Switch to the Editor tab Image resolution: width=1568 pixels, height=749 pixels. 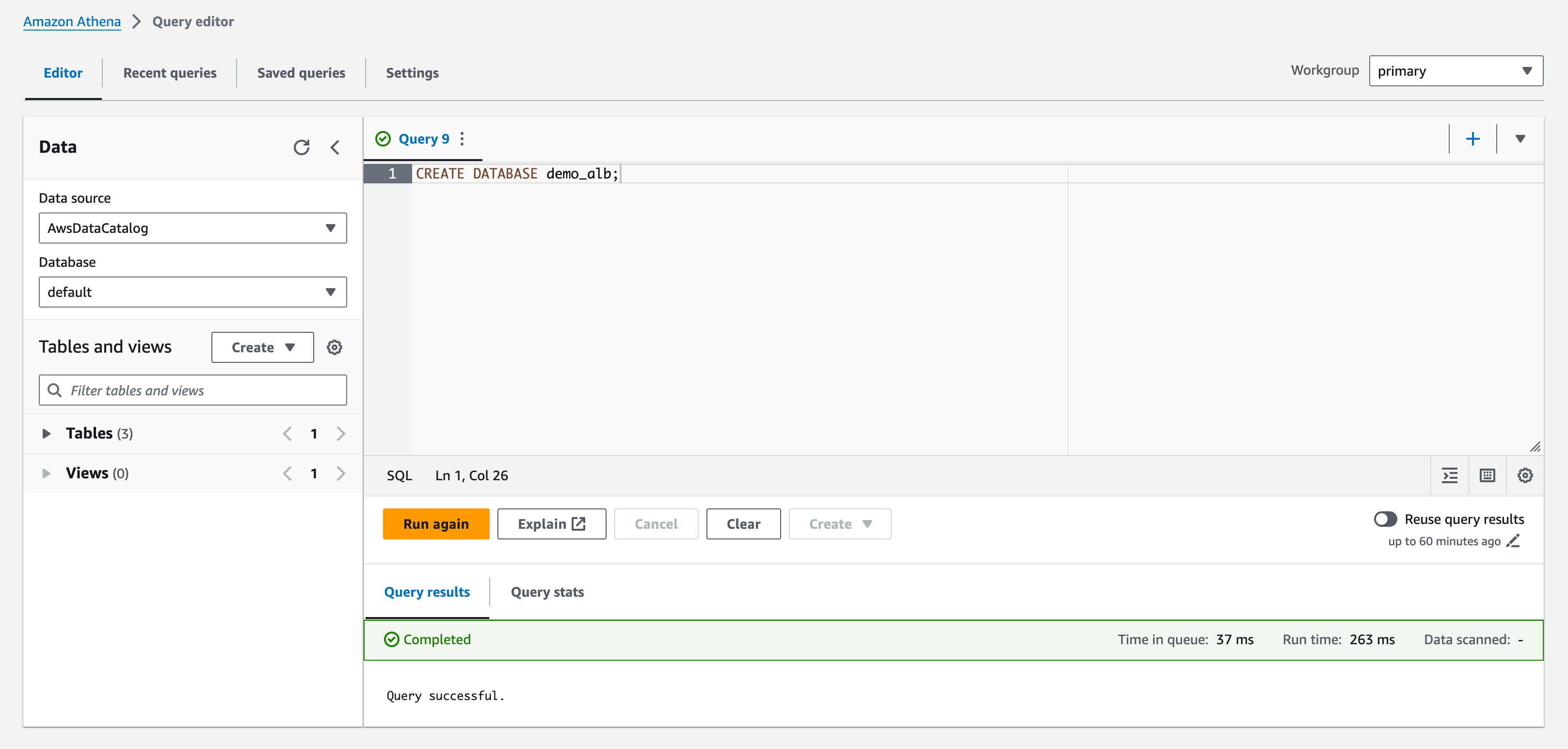pyautogui.click(x=63, y=73)
